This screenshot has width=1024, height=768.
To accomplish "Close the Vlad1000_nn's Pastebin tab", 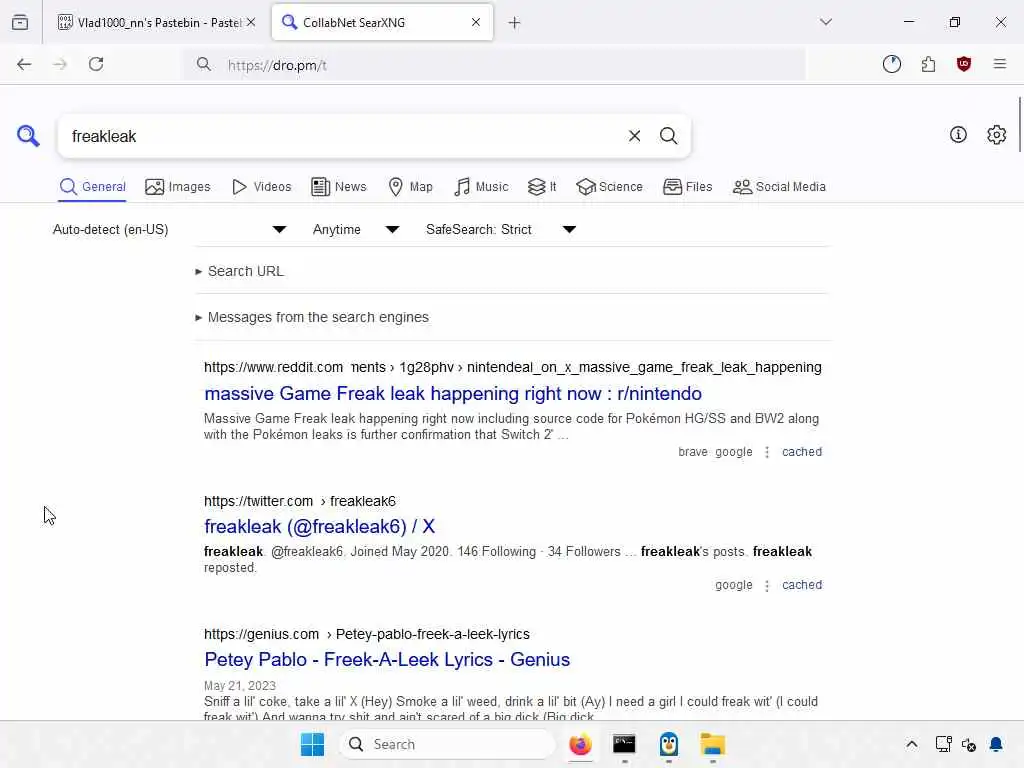I will coord(251,22).
